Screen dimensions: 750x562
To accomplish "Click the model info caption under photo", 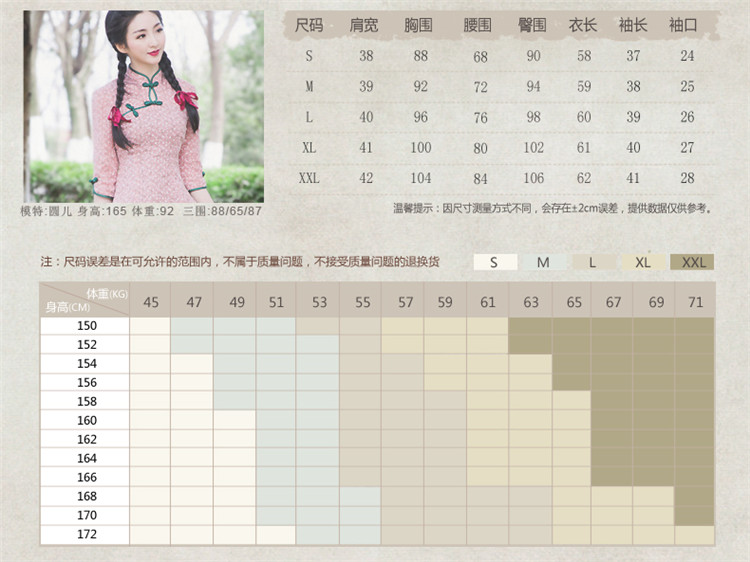I will 142,211.
